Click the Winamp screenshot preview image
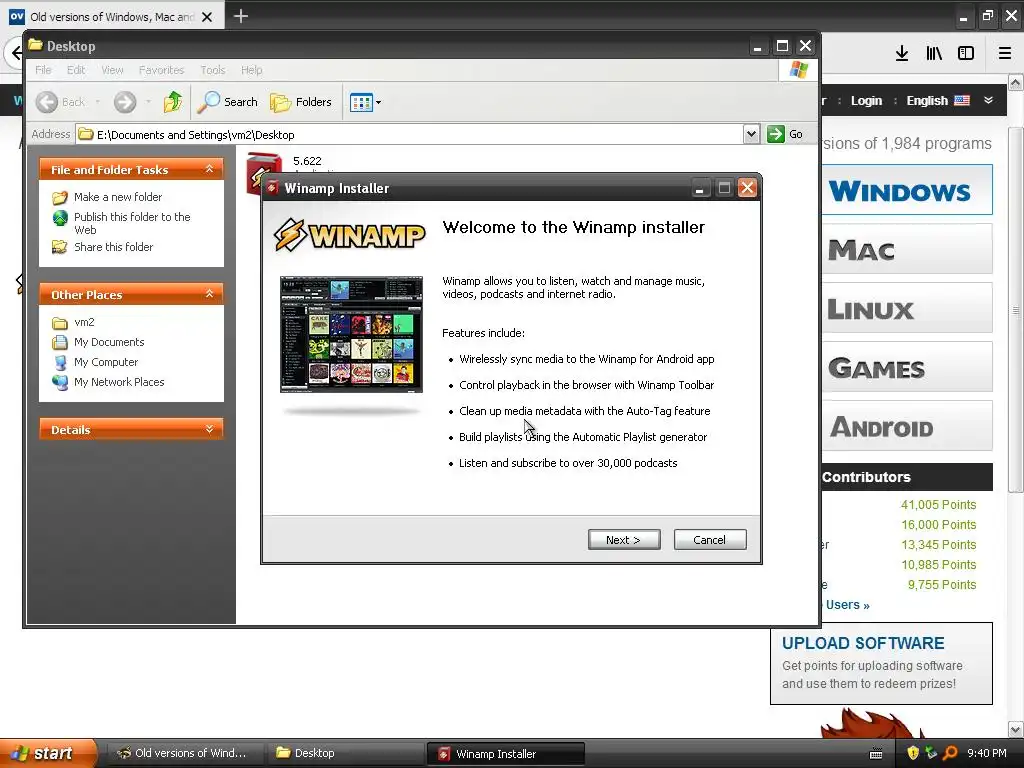Image resolution: width=1024 pixels, height=768 pixels. pos(351,334)
